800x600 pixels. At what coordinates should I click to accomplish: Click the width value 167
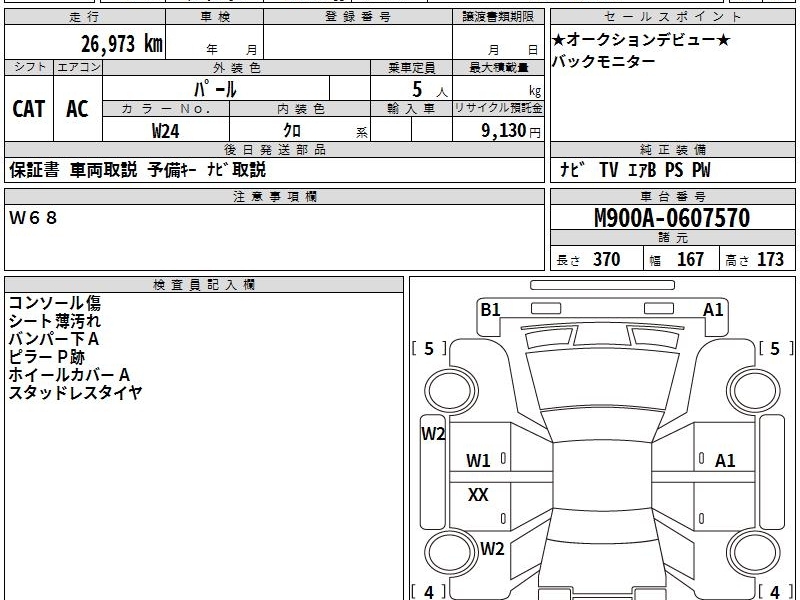(x=690, y=259)
